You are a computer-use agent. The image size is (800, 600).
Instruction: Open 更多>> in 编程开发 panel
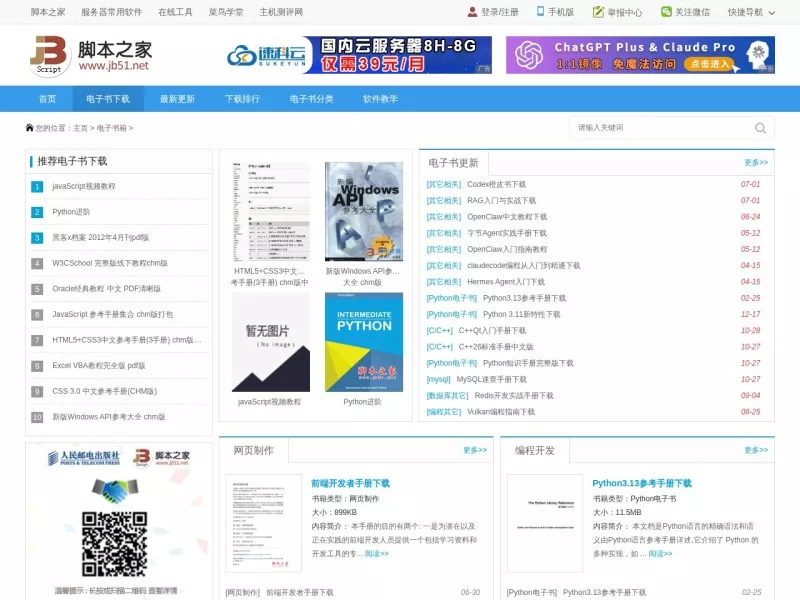tap(756, 450)
